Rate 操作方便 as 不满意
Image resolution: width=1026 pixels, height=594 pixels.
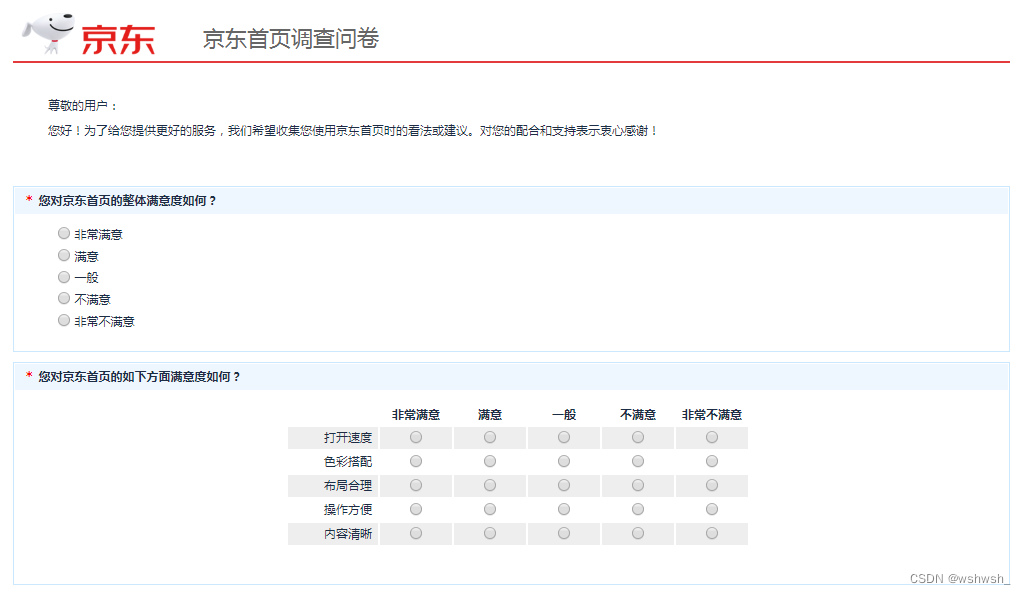(x=637, y=509)
